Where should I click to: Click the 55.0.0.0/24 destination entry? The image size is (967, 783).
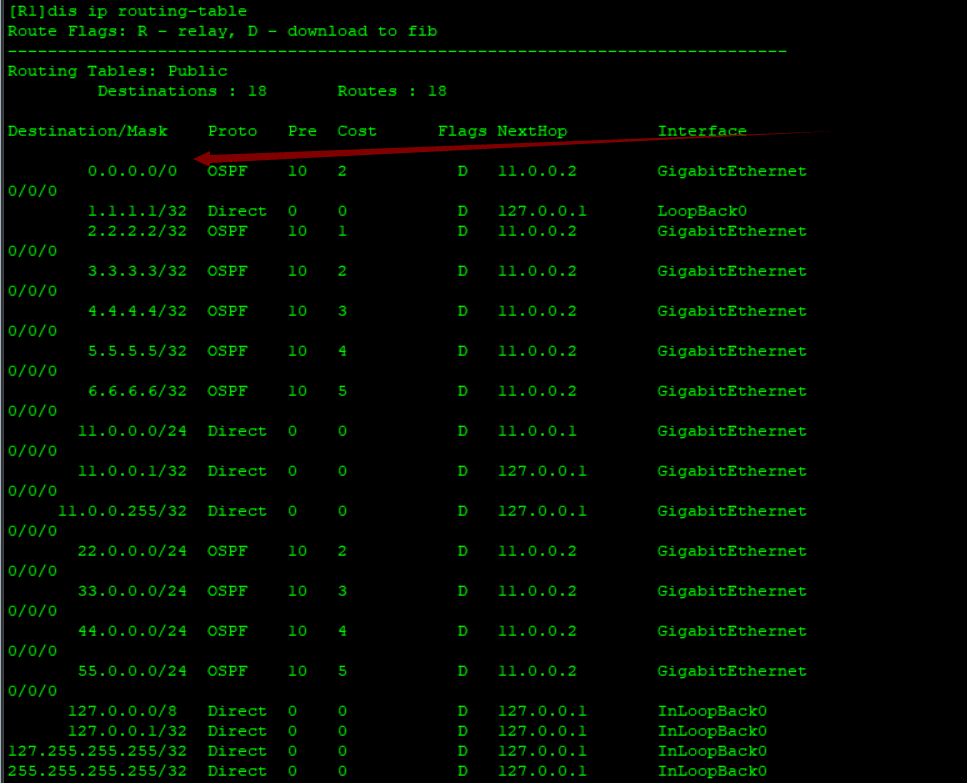tap(132, 671)
